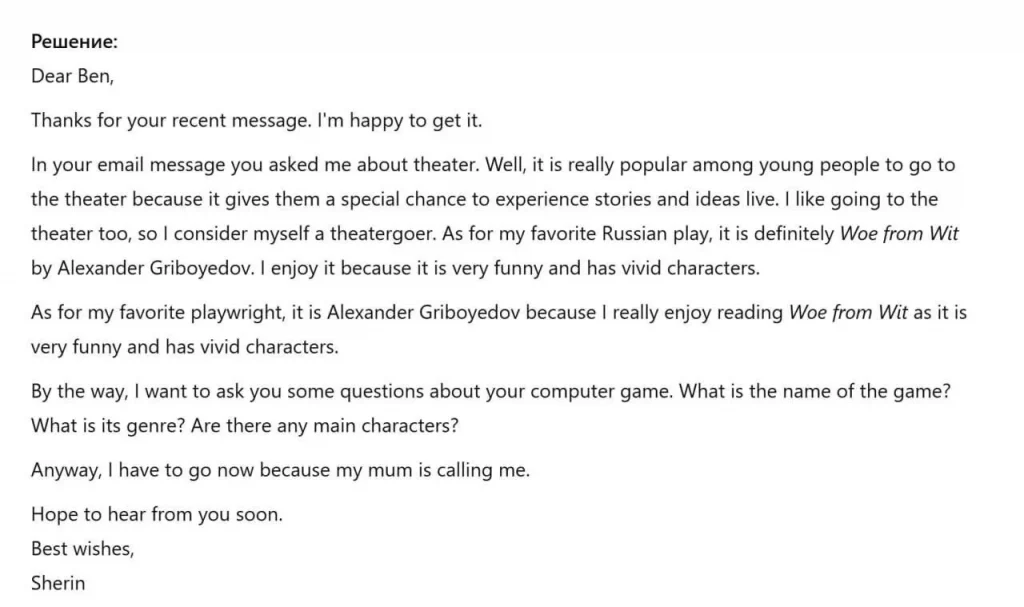Click the signature name 'Sherin'
The width and height of the screenshot is (1024, 607).
58,583
